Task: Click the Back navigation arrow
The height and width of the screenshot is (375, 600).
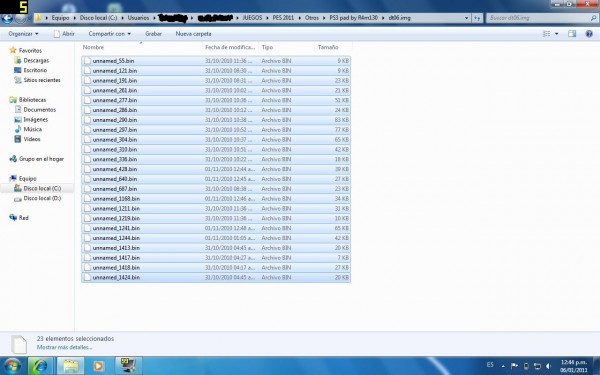Action: (7, 18)
